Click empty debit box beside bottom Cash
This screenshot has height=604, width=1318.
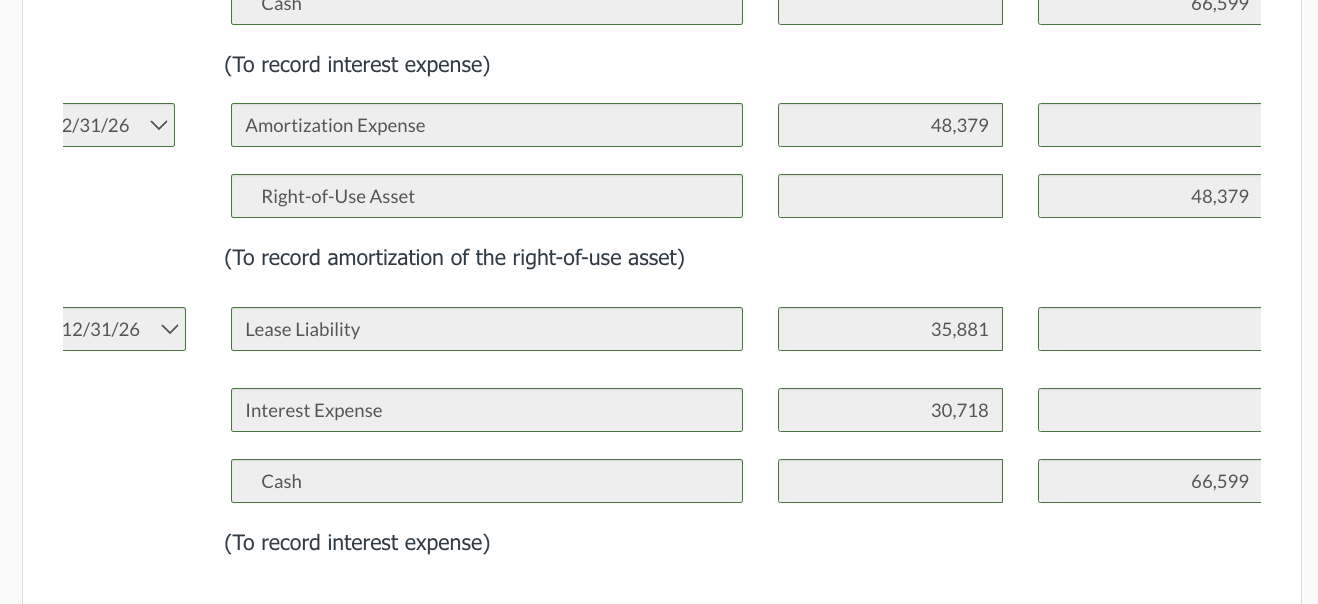coord(890,481)
